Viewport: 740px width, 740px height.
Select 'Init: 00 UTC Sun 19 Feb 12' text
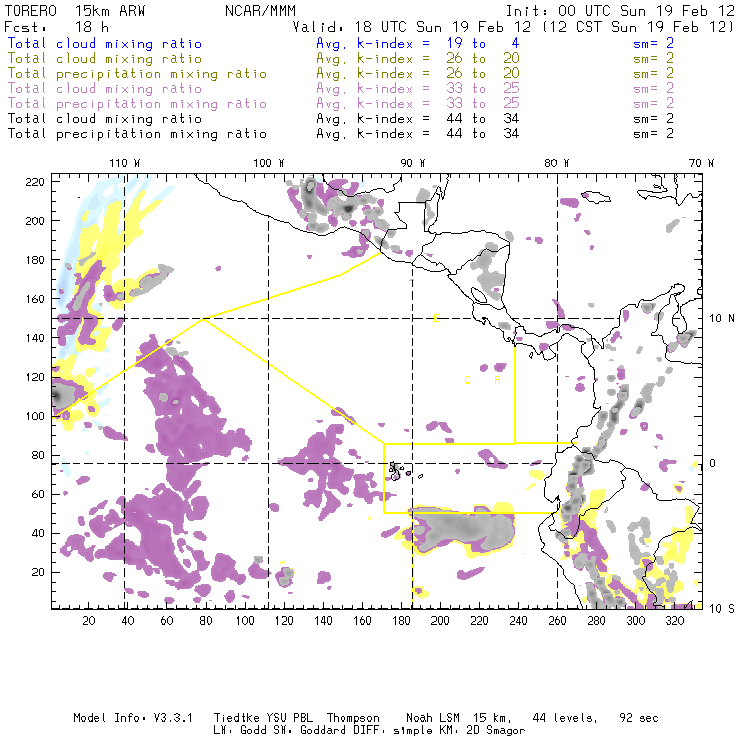click(620, 11)
